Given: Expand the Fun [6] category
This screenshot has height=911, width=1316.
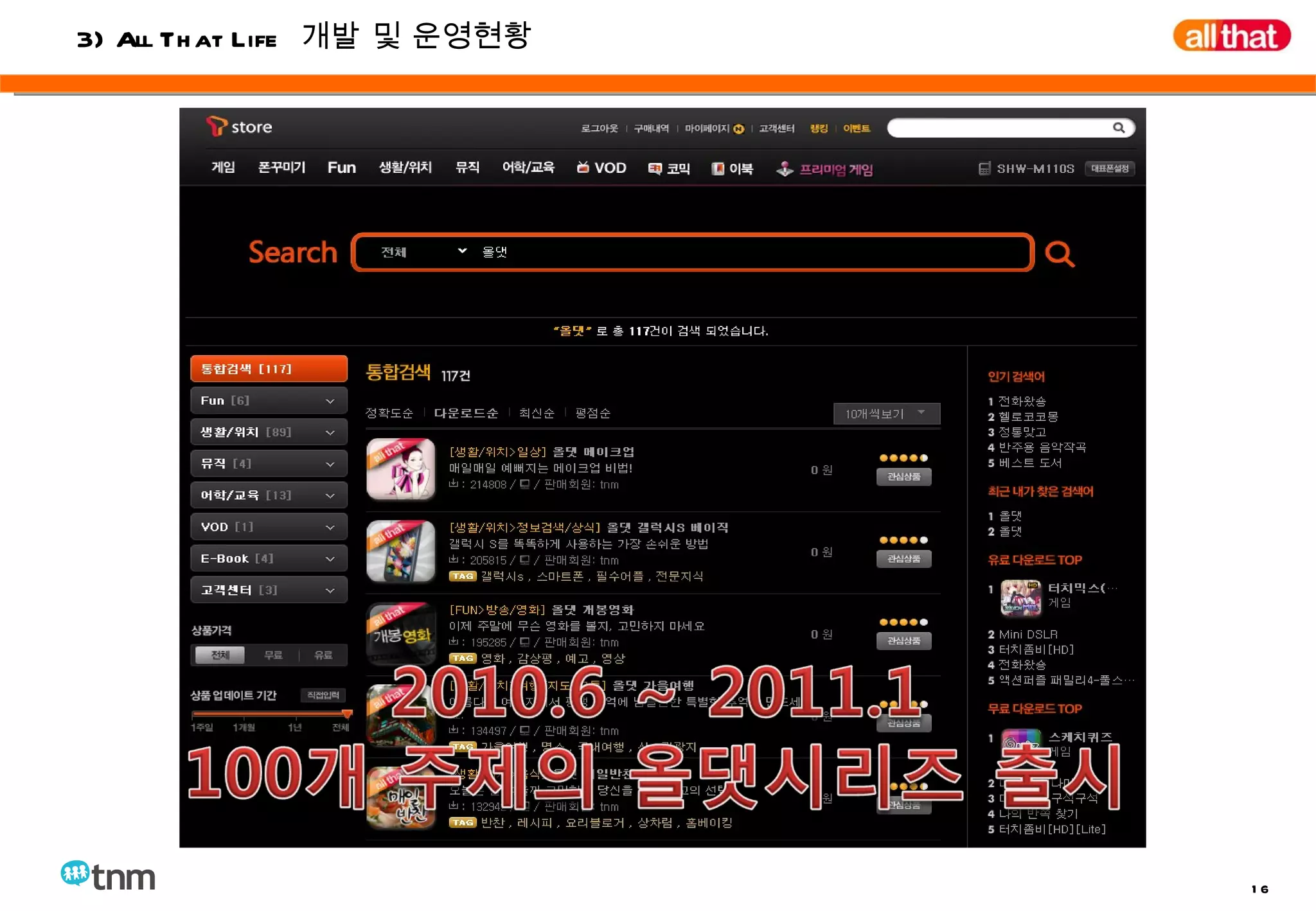Looking at the screenshot, I should coord(269,400).
